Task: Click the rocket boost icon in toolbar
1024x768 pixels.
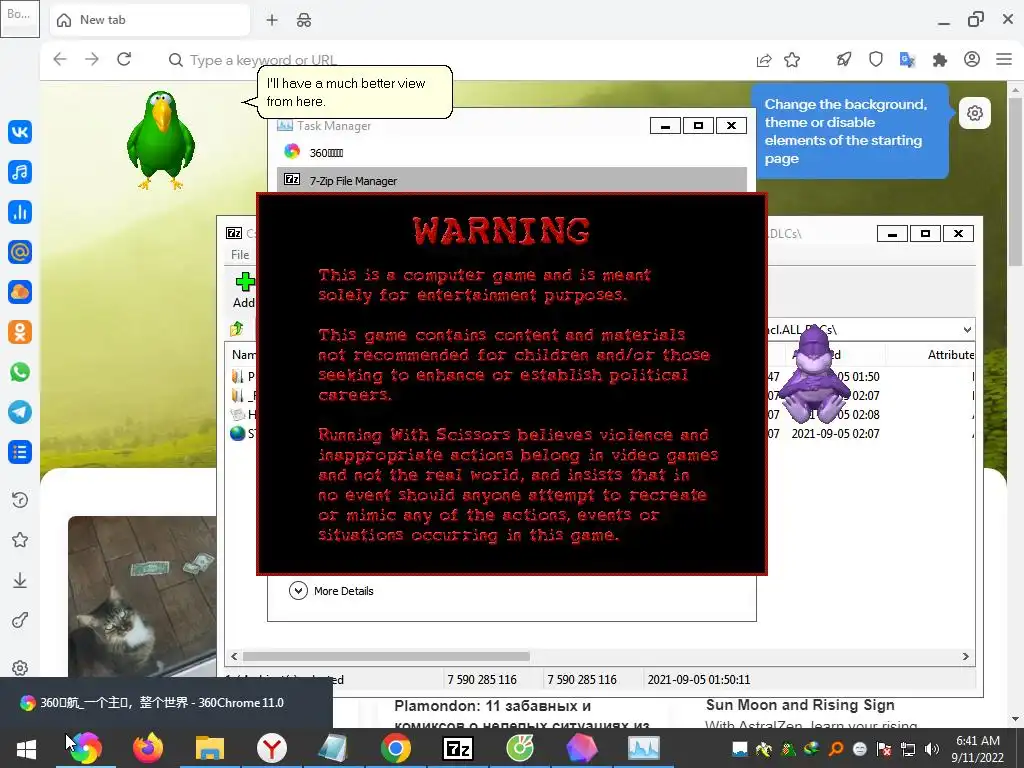Action: (x=844, y=60)
